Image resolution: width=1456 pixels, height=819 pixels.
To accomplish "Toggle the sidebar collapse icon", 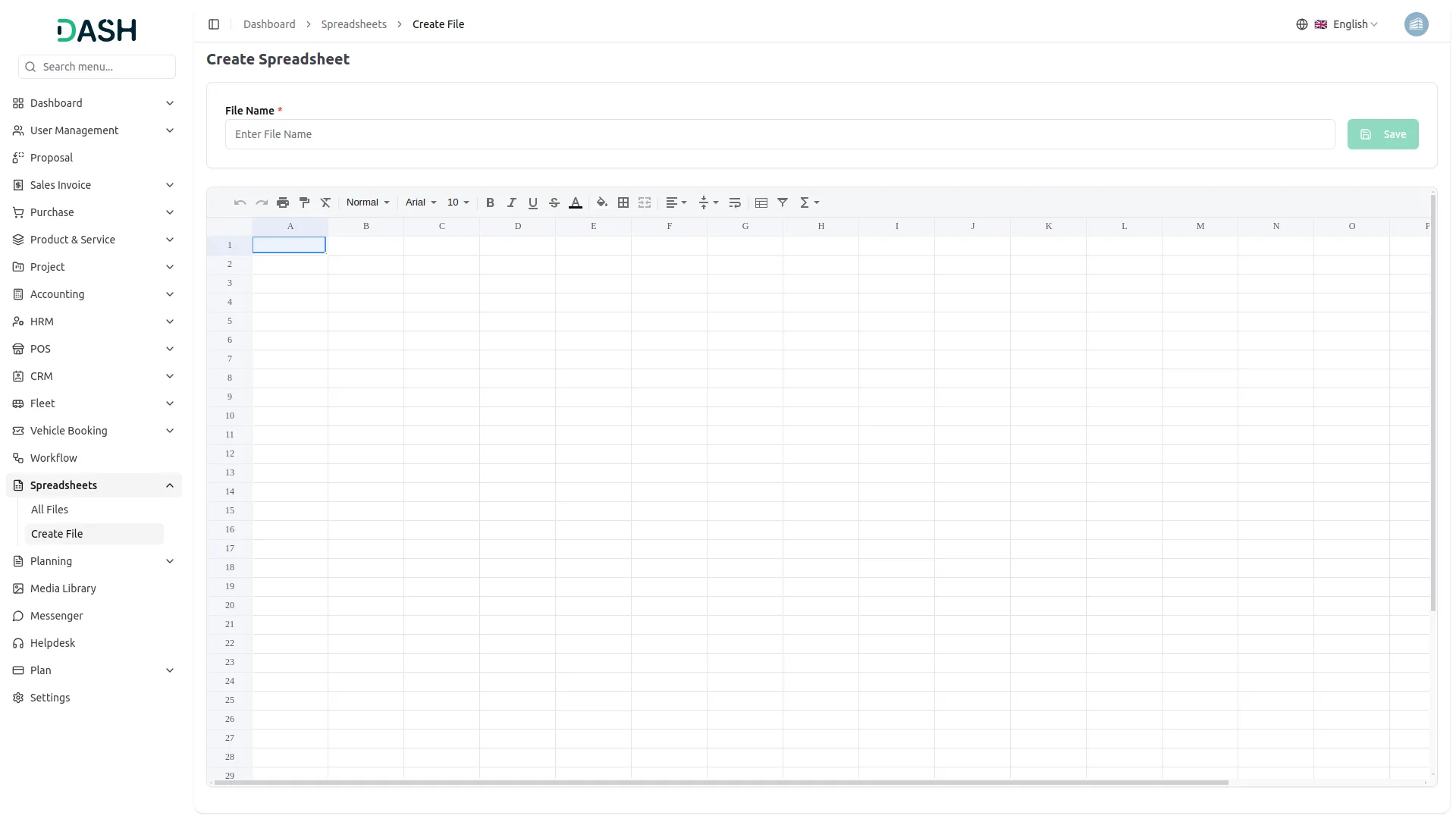I will [x=214, y=24].
